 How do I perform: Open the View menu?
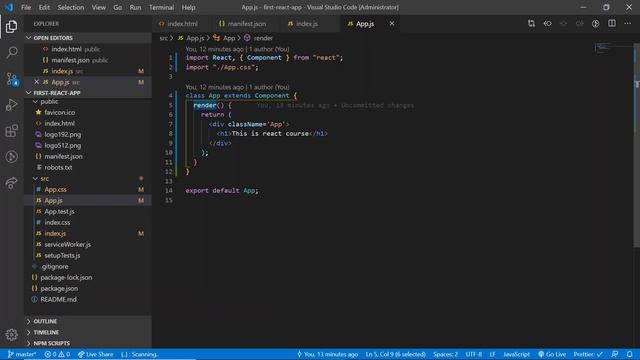pos(98,7)
